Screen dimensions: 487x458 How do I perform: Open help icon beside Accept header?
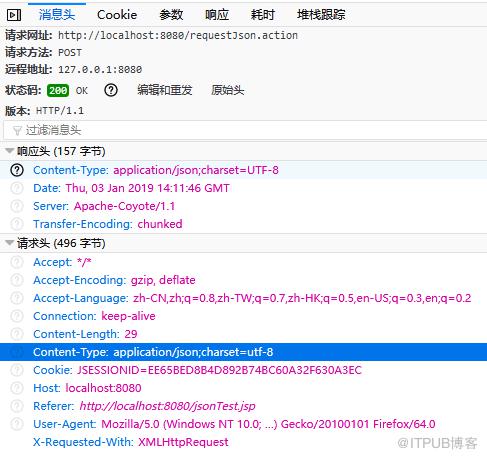[x=17, y=262]
